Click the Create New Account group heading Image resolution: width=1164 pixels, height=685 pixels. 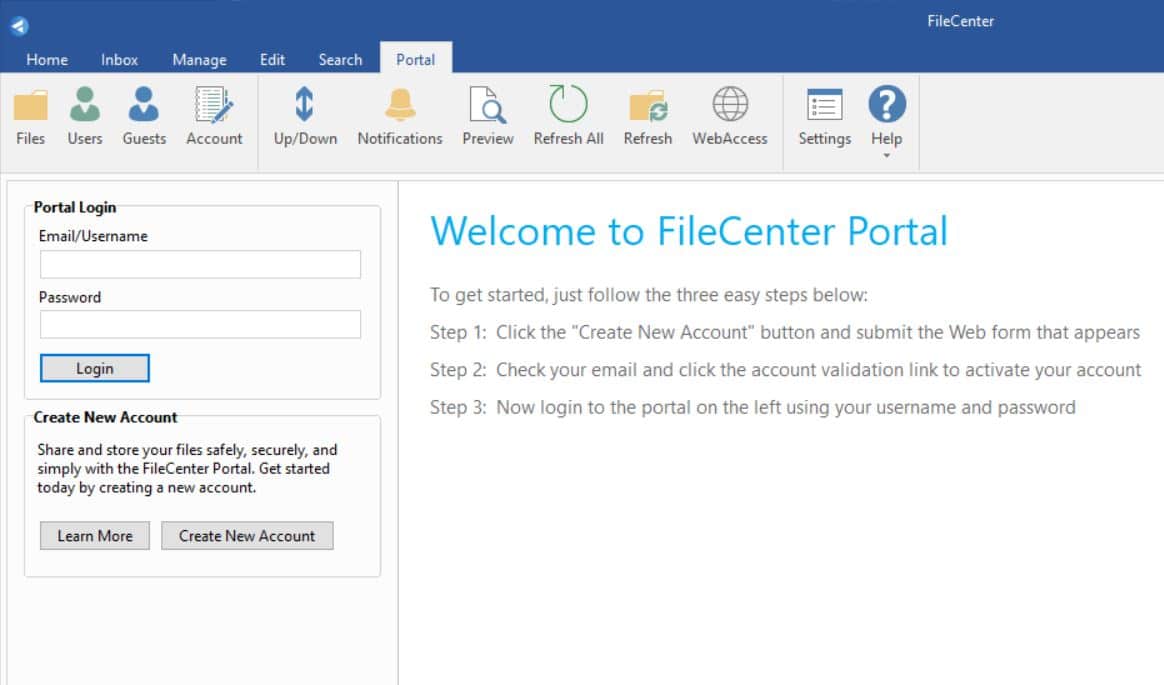coord(105,417)
